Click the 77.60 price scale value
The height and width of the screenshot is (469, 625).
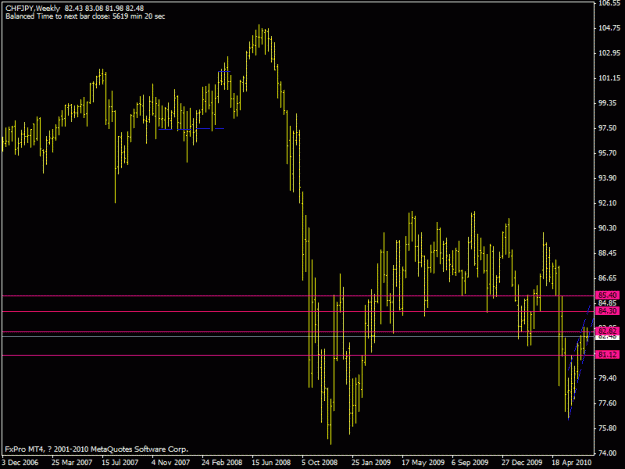[609, 403]
